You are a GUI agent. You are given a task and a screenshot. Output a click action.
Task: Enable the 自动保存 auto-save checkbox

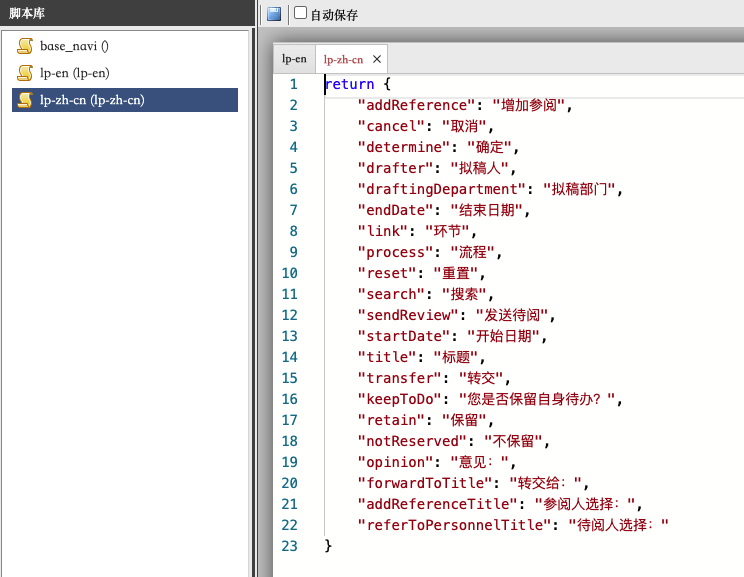pyautogui.click(x=300, y=13)
